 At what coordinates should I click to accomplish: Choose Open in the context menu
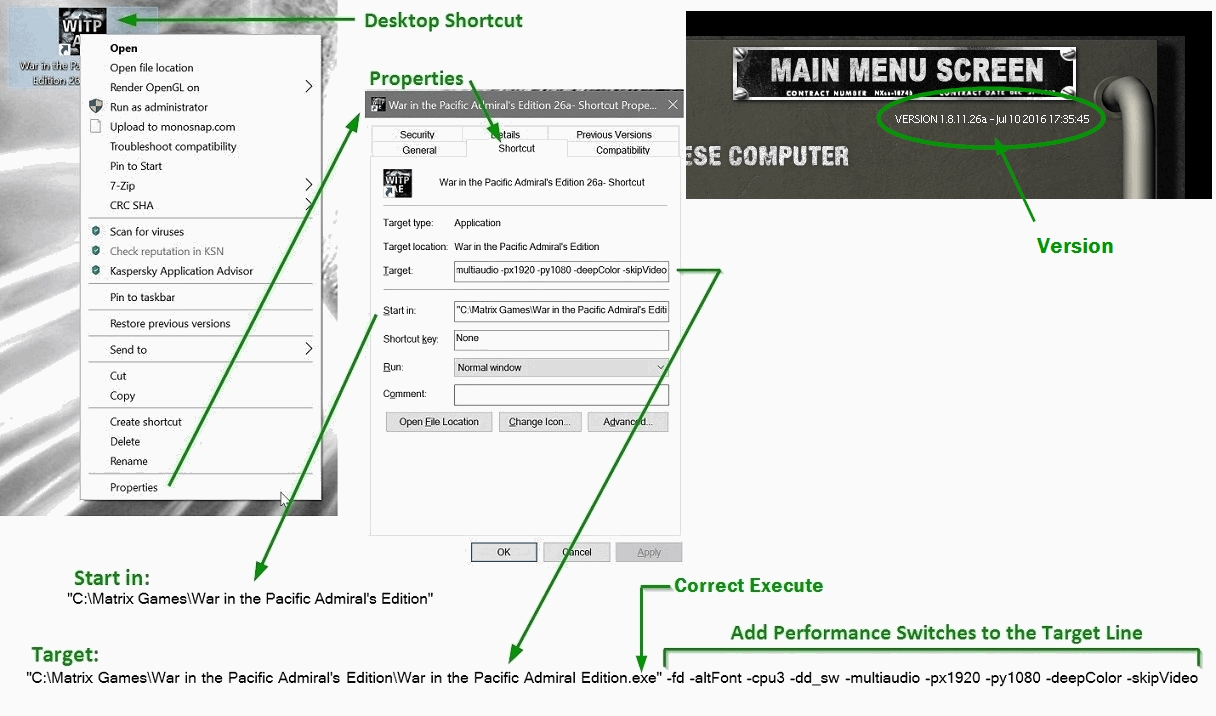click(x=124, y=48)
